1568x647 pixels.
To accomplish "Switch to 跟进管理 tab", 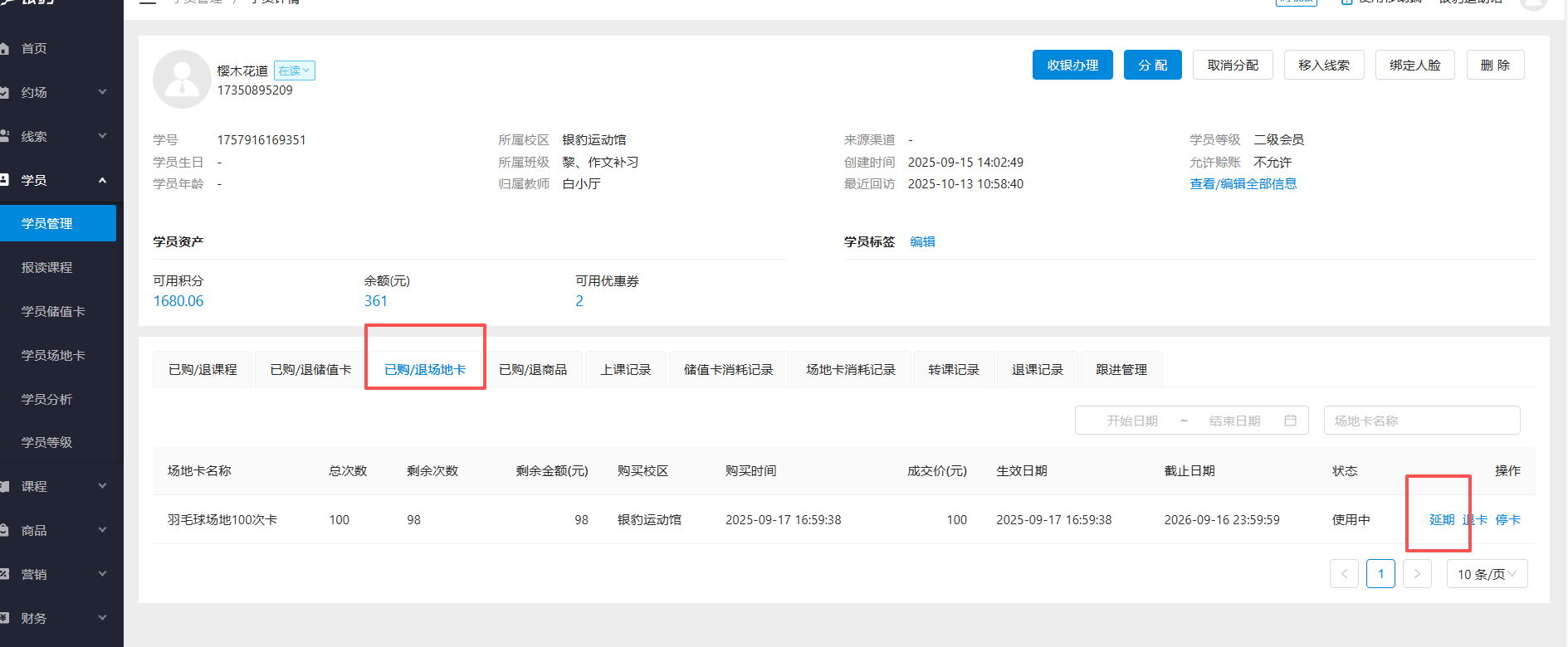I will [1121, 370].
